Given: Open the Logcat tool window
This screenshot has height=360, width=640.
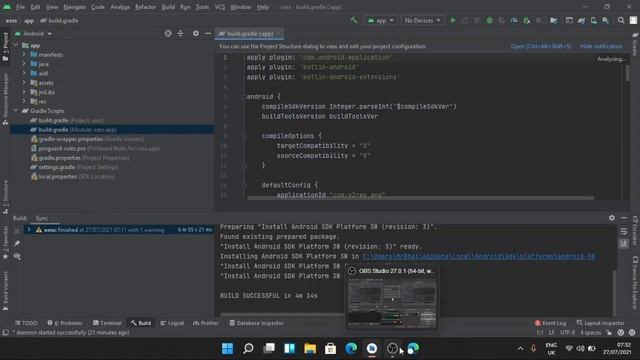Looking at the screenshot, I should pyautogui.click(x=172, y=323).
